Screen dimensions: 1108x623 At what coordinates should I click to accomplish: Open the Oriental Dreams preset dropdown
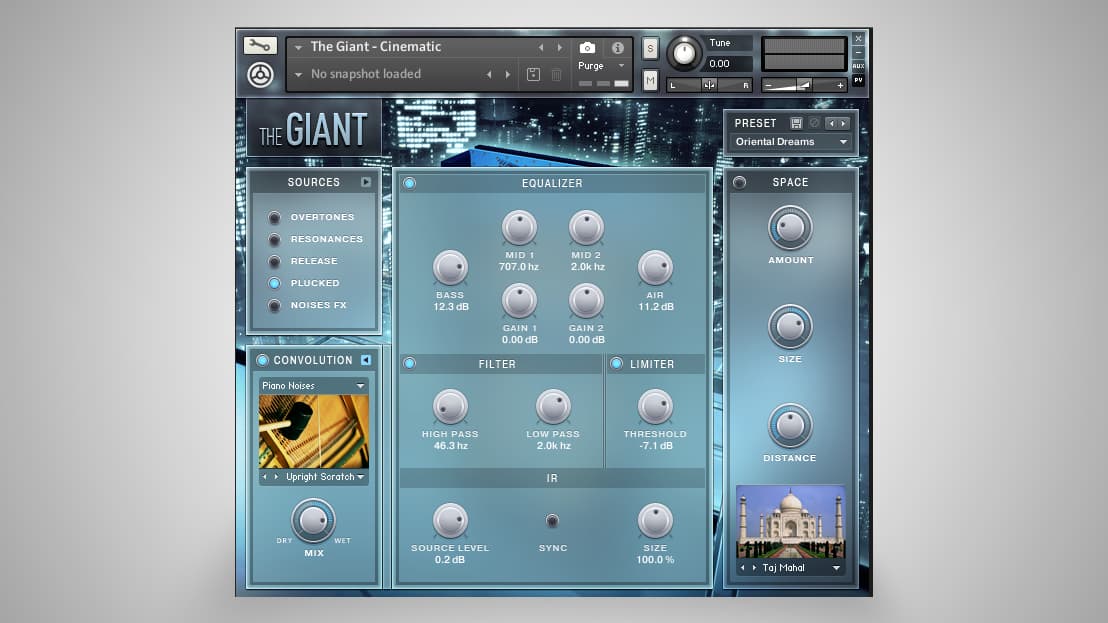coord(790,142)
